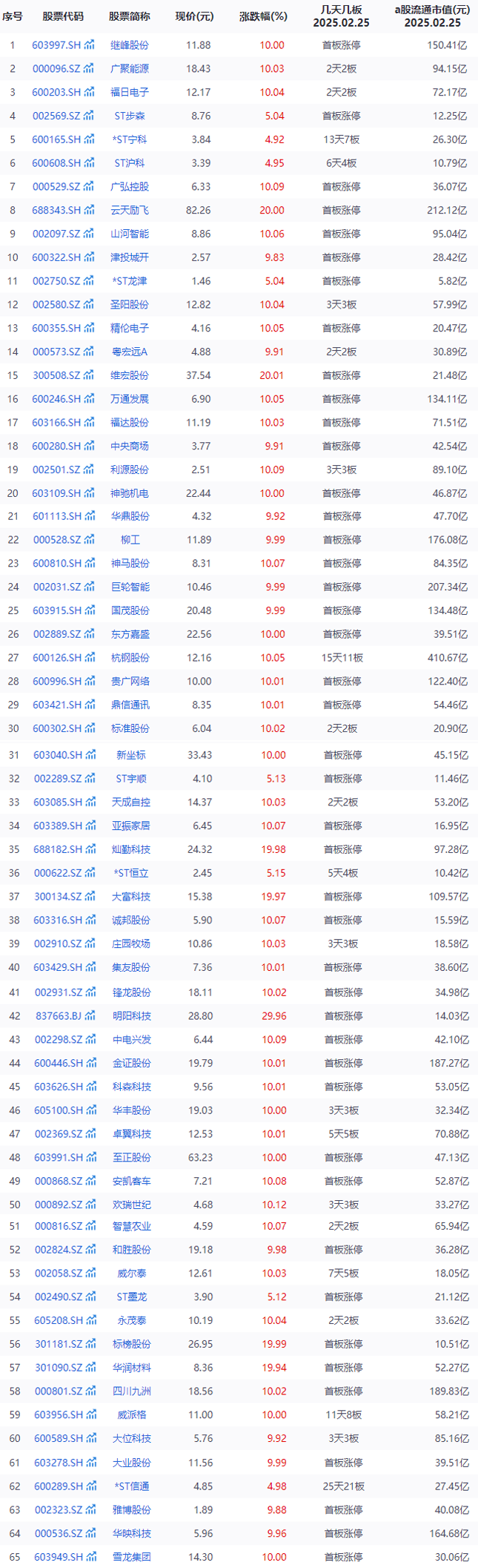478x1568 pixels.
Task: Select stock name 威派格
Action: tap(131, 1415)
